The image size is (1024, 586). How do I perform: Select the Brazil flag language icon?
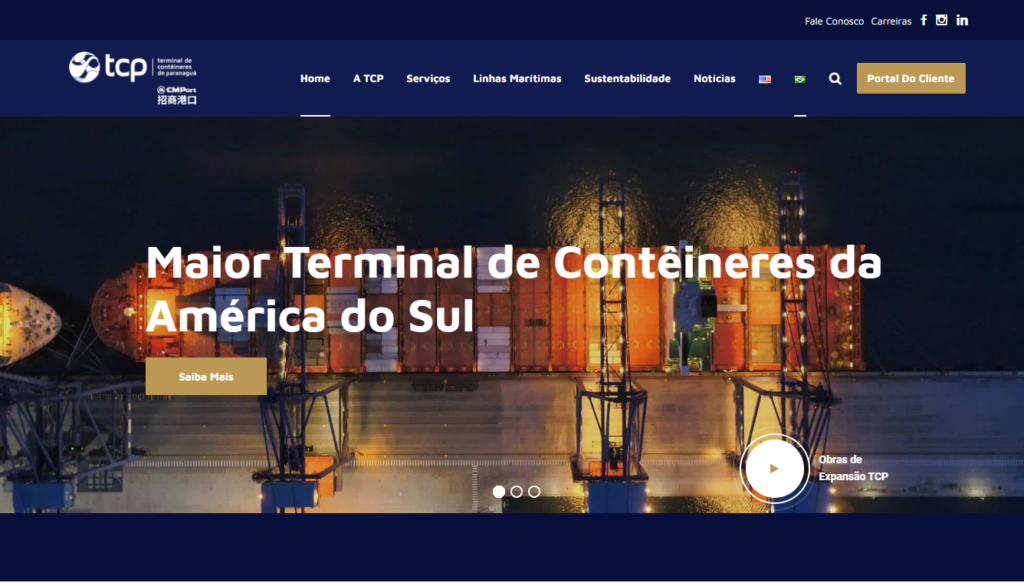point(800,79)
